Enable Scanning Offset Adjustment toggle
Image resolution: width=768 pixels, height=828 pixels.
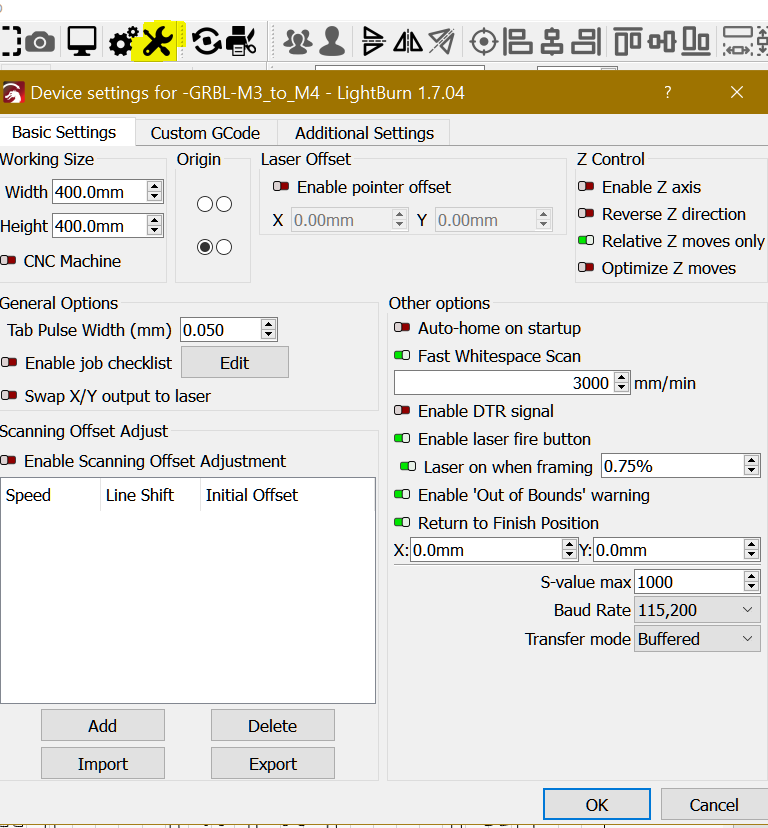[x=8, y=460]
